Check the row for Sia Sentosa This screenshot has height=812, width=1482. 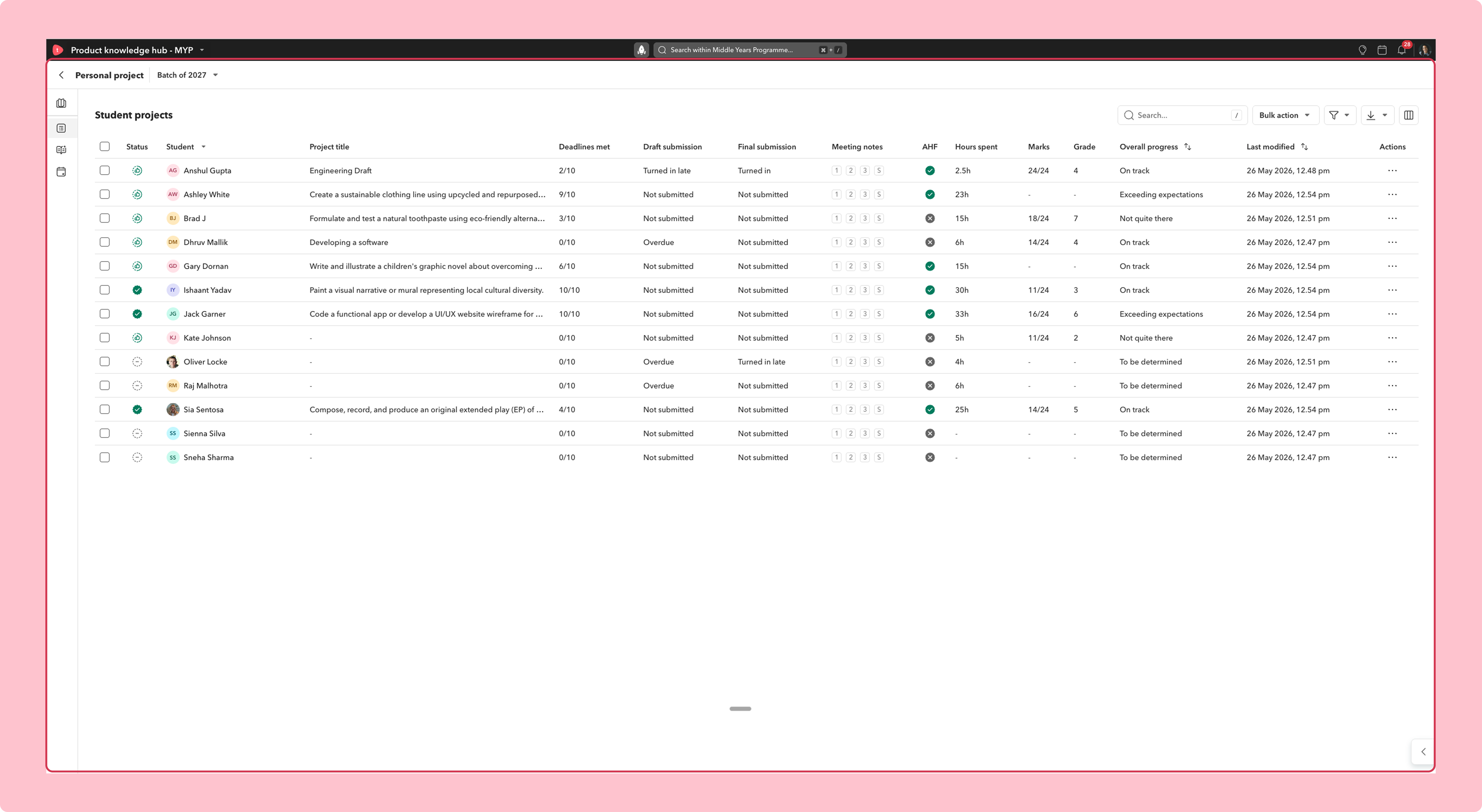(x=105, y=409)
